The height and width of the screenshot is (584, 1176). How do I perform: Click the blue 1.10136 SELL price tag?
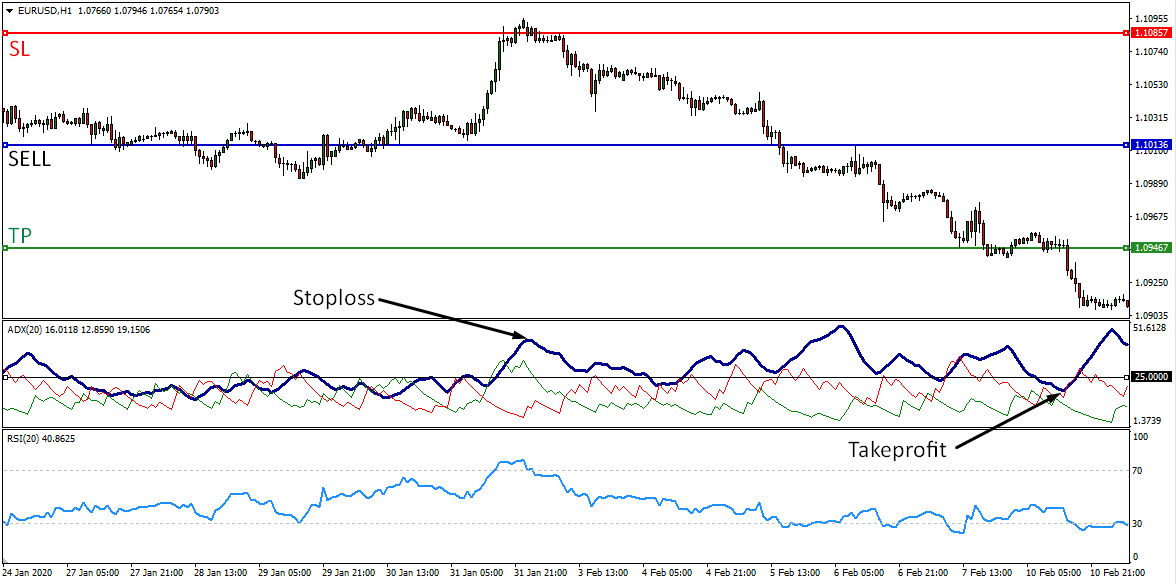tap(1151, 144)
